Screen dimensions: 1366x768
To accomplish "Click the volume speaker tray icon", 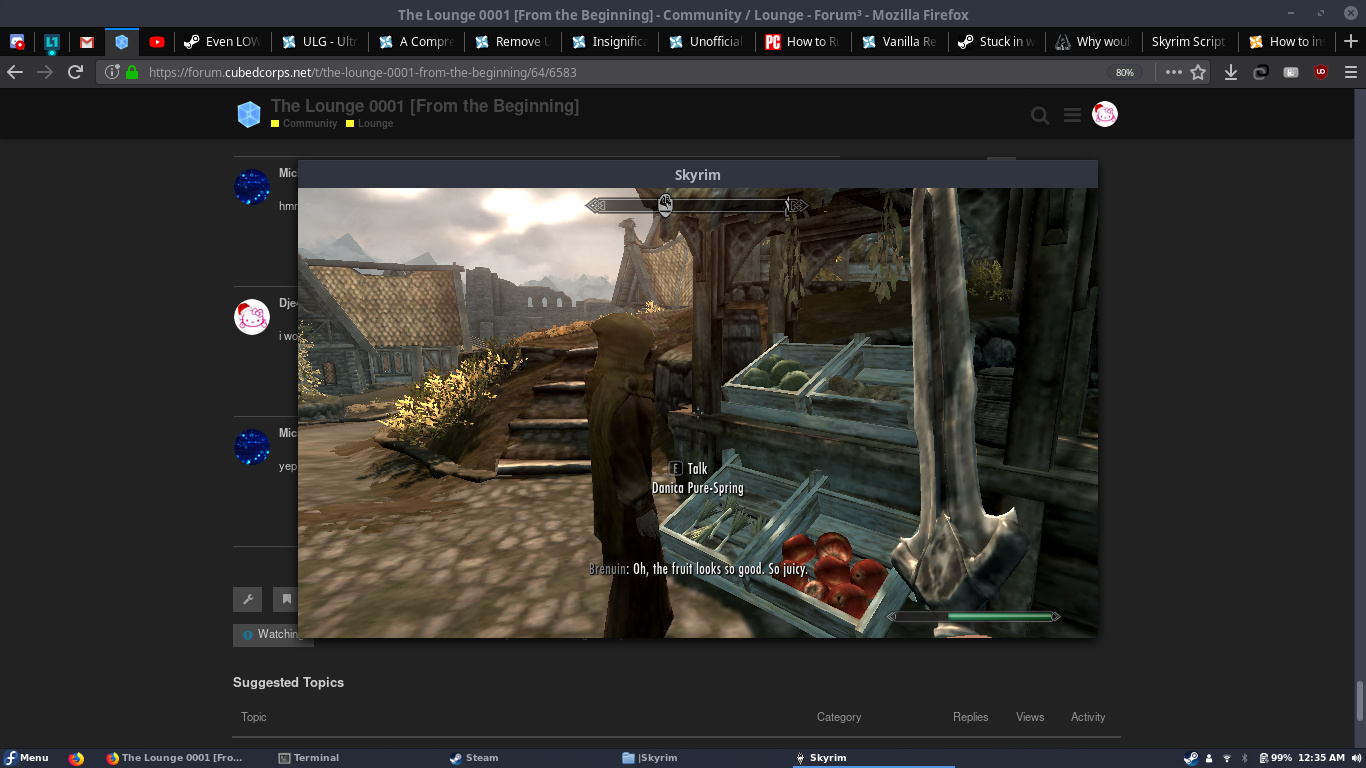I will point(1355,758).
